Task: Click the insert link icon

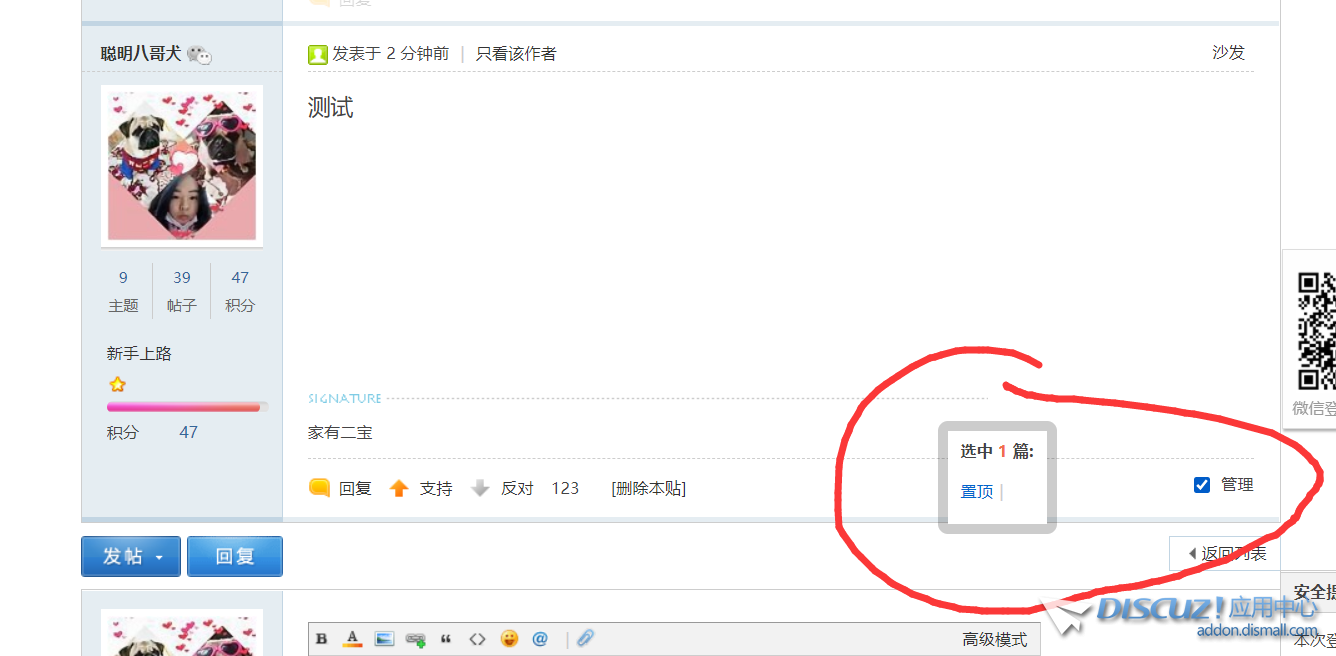Action: click(x=415, y=639)
